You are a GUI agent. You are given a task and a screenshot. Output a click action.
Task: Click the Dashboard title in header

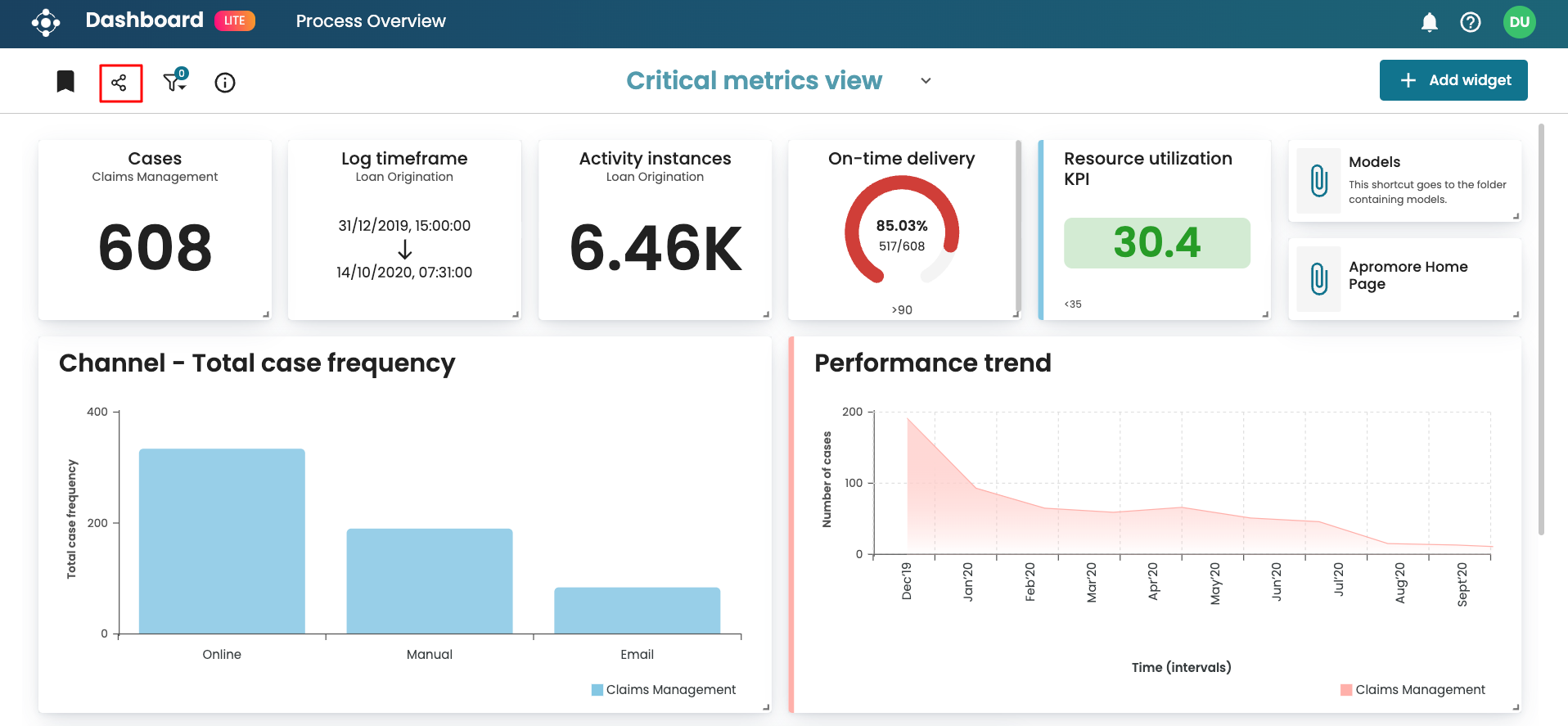click(x=144, y=20)
